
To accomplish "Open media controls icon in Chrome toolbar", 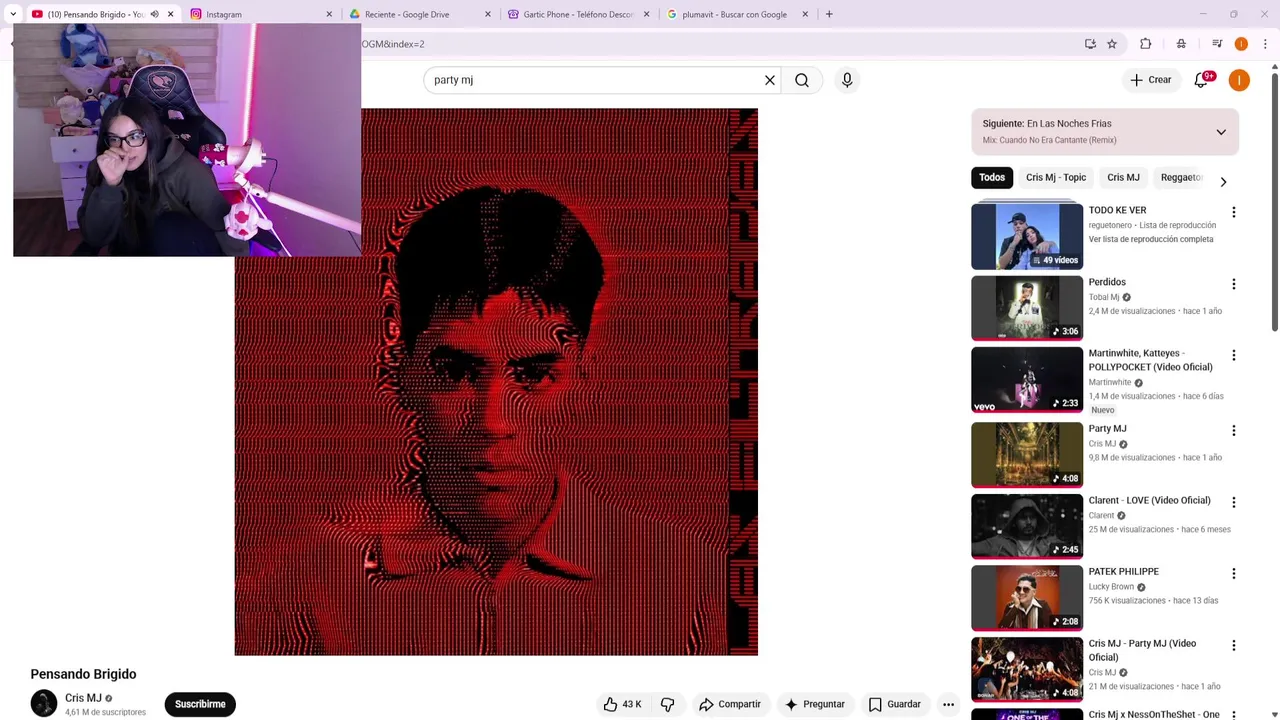I will tap(1217, 44).
